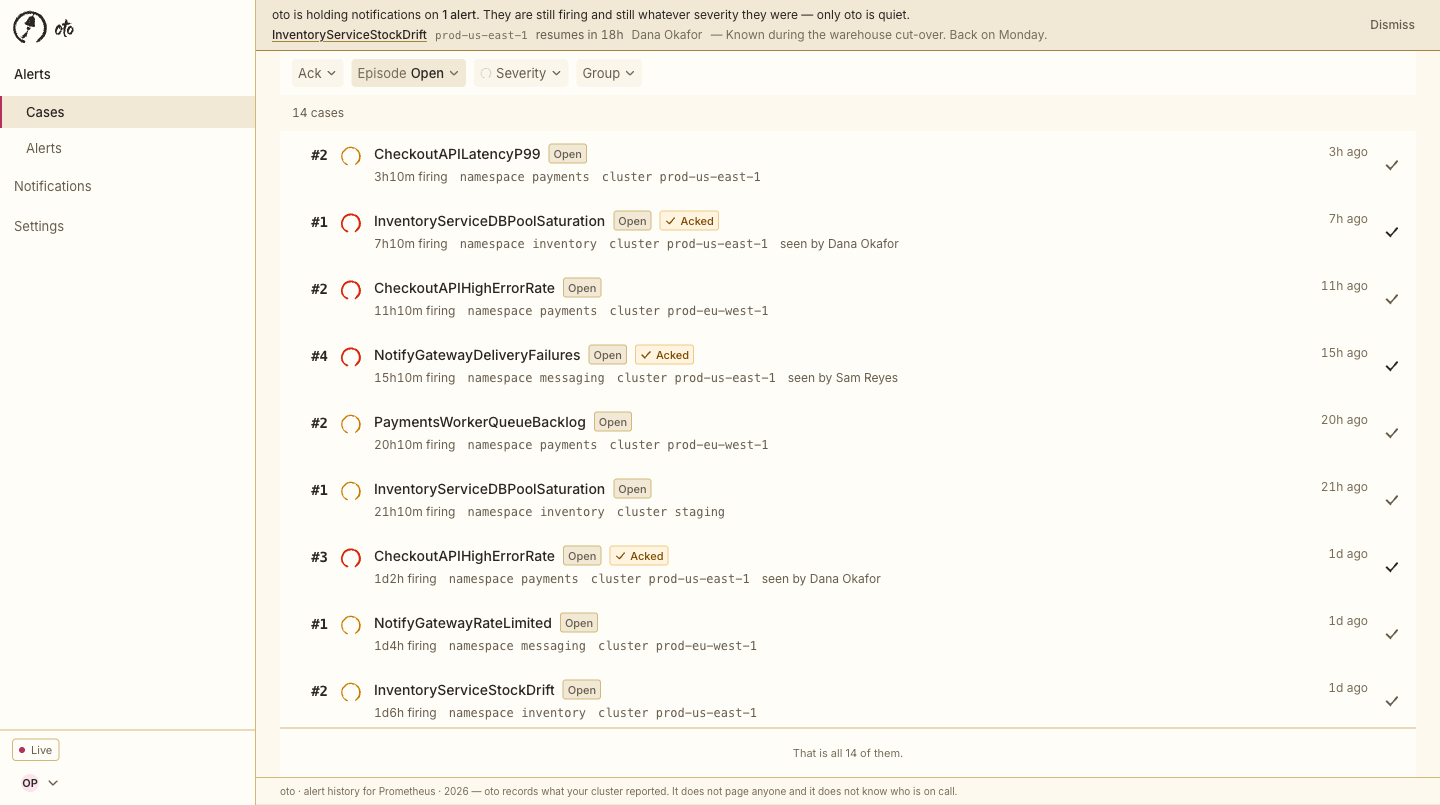Click the checkmark on NotifyGatewayRateLimited row
The image size is (1440, 805).
[1392, 634]
